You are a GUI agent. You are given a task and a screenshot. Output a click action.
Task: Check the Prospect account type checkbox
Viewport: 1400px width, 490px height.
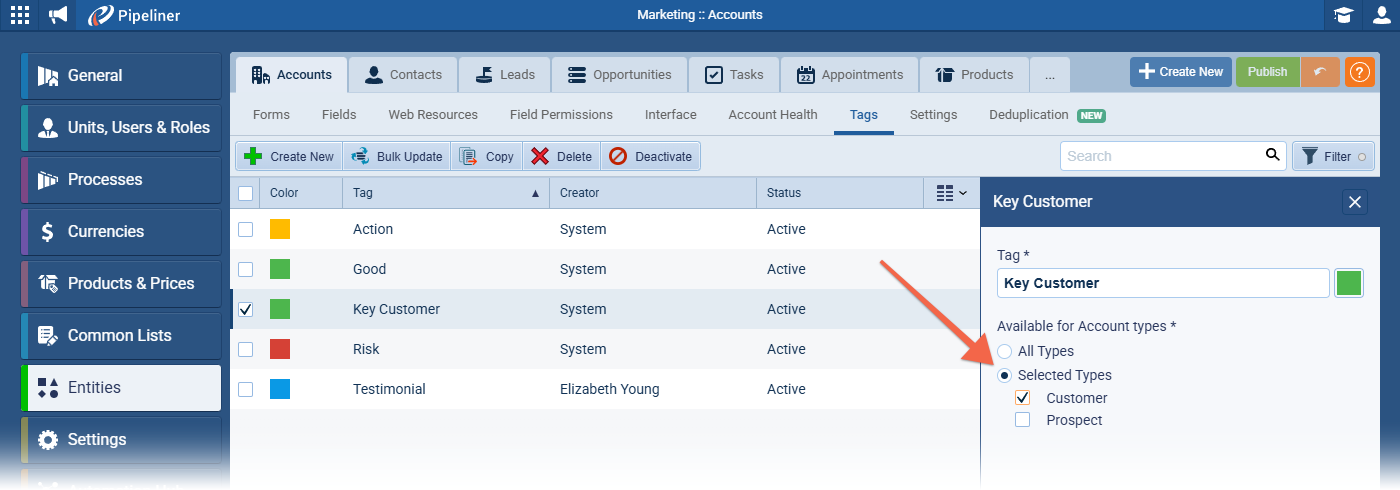tap(1022, 420)
